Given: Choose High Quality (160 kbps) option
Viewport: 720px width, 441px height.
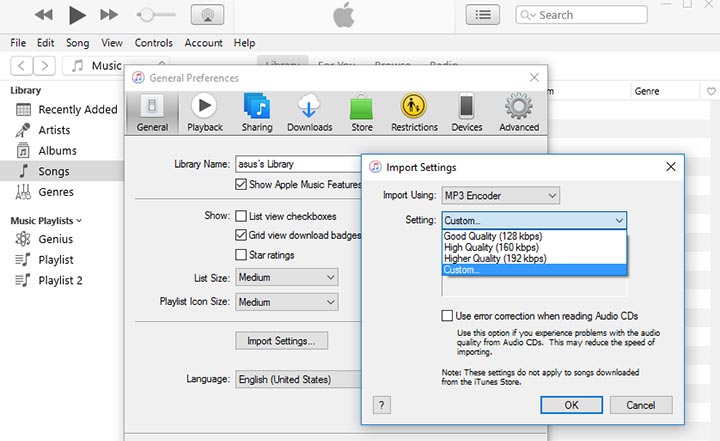Looking at the screenshot, I should click(x=534, y=247).
